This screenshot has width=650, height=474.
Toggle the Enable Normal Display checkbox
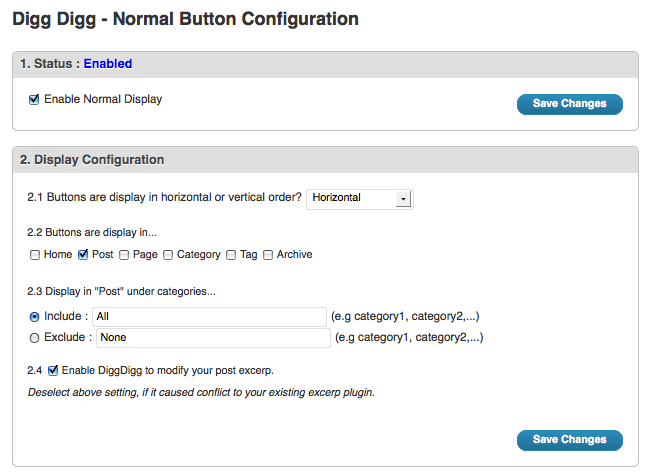34,99
